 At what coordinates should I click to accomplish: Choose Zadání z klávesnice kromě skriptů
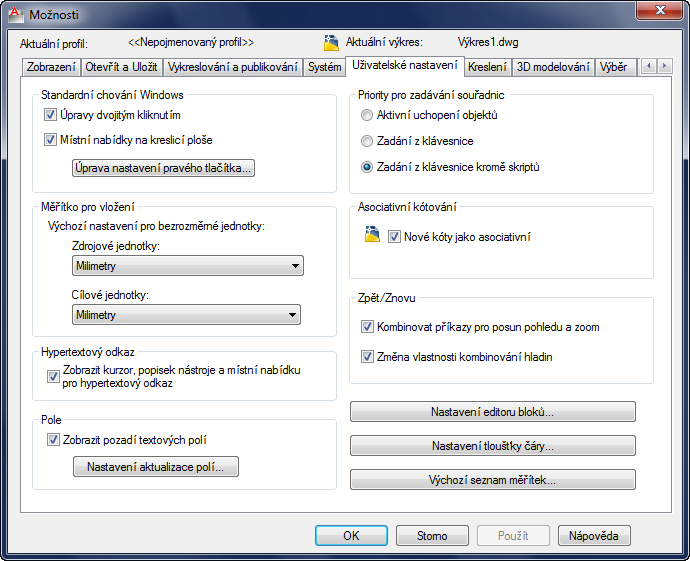(x=367, y=167)
